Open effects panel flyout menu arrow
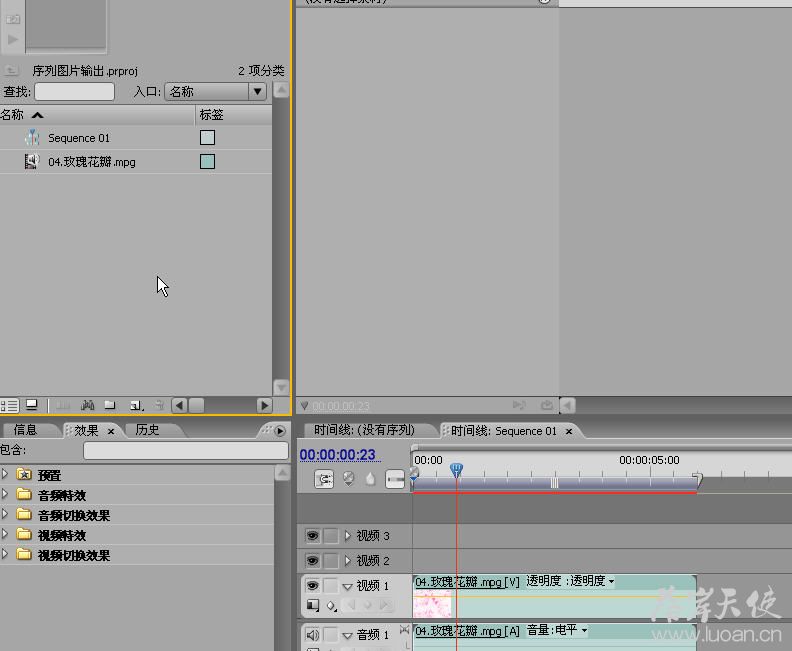 [280, 431]
